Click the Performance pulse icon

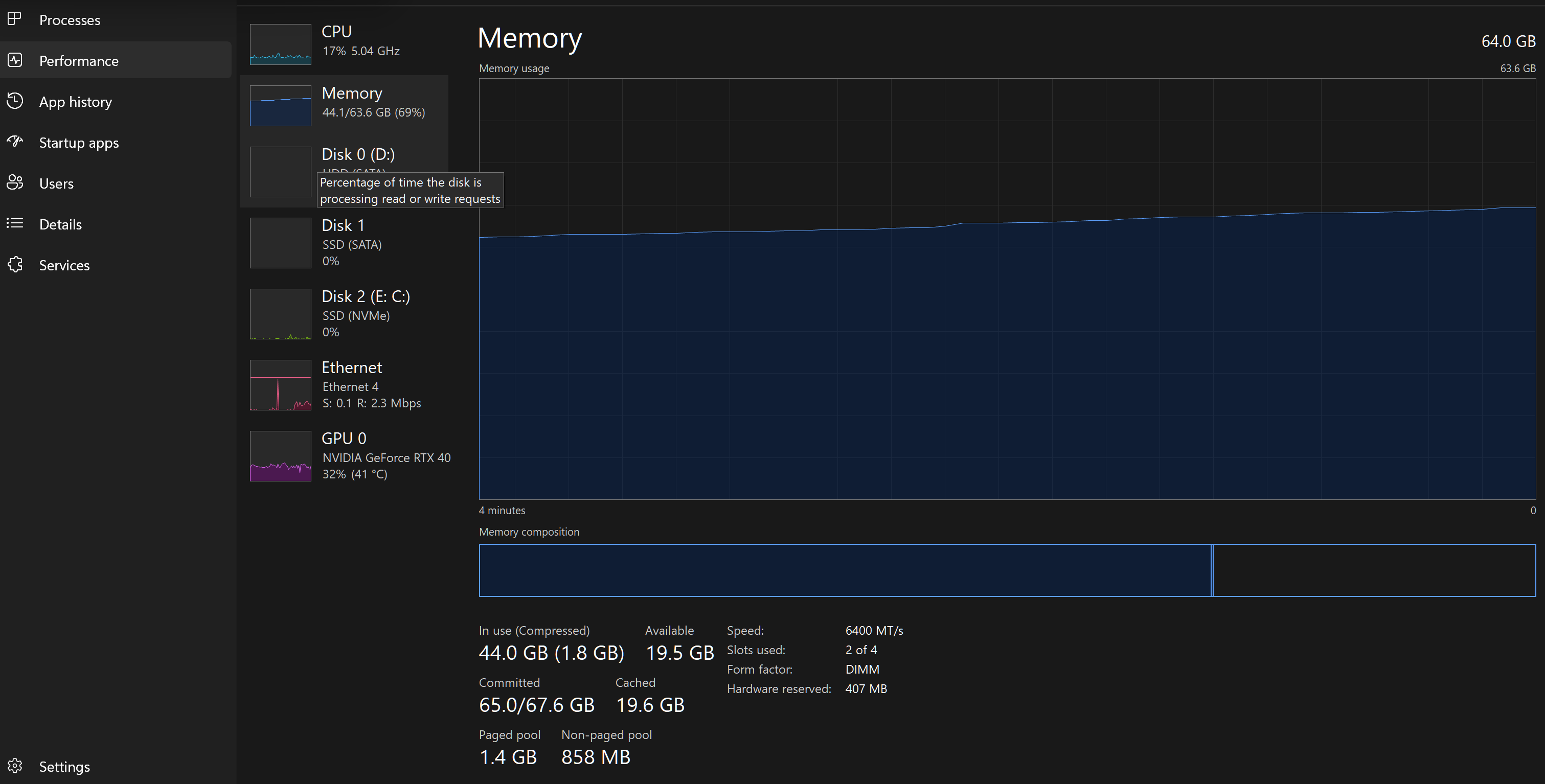pyautogui.click(x=15, y=60)
